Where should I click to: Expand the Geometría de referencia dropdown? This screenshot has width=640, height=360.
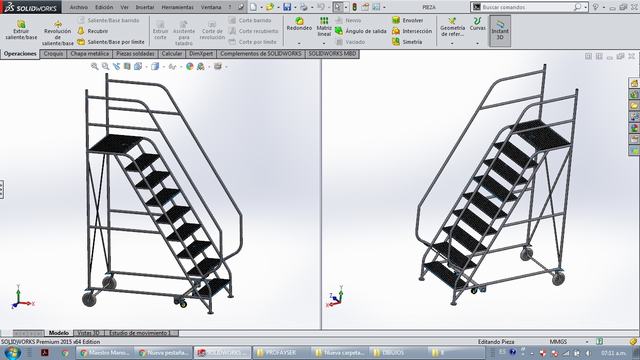(452, 43)
